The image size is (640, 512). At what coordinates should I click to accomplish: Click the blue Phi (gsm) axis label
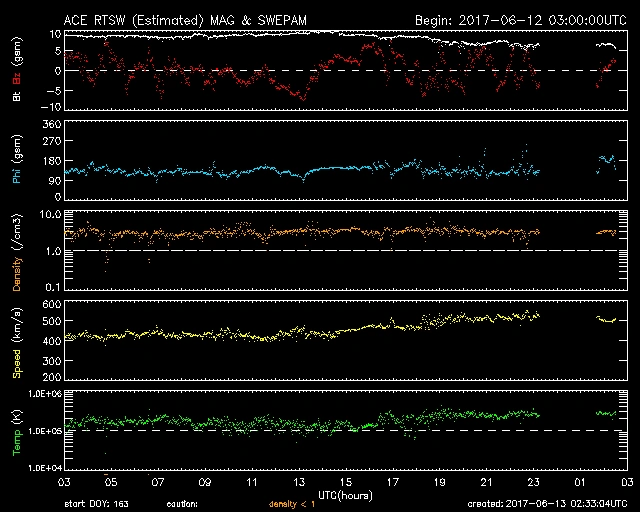pyautogui.click(x=19, y=164)
